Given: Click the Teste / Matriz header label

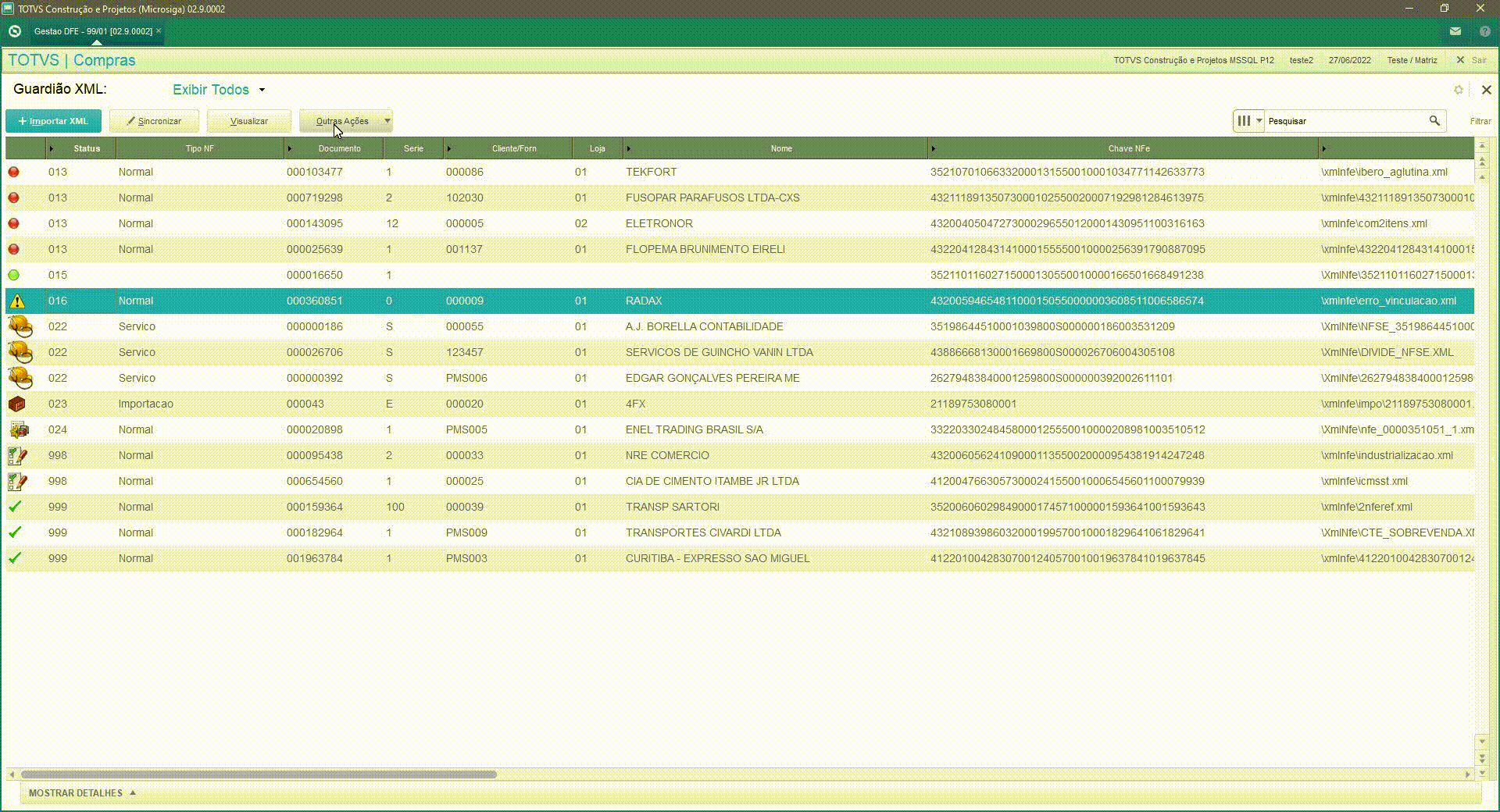Looking at the screenshot, I should pos(1412,60).
